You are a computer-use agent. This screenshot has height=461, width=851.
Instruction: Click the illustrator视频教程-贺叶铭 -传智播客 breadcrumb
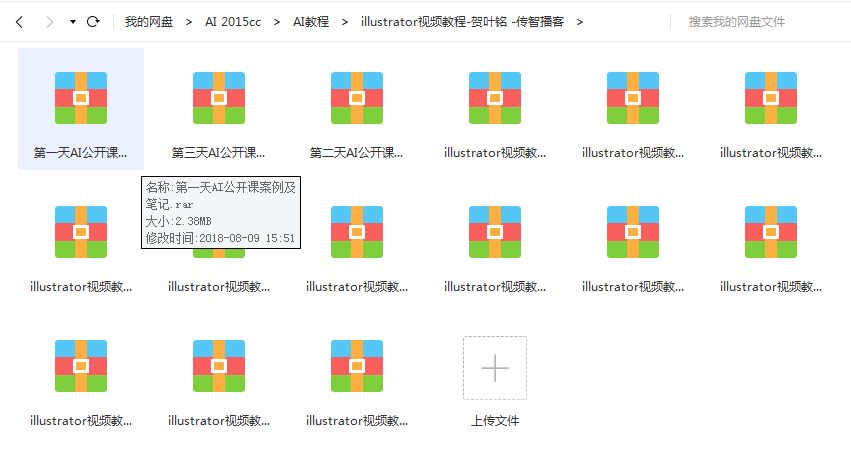462,22
